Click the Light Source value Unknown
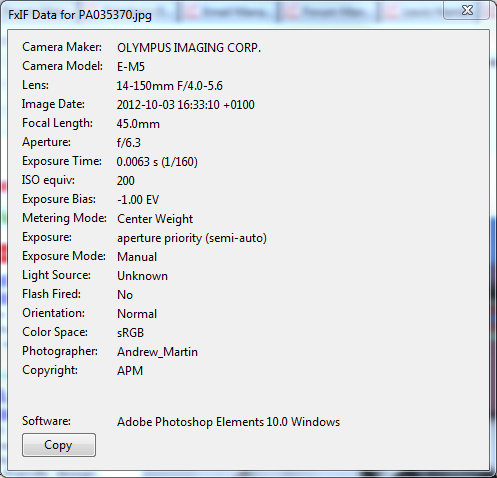 pos(142,276)
